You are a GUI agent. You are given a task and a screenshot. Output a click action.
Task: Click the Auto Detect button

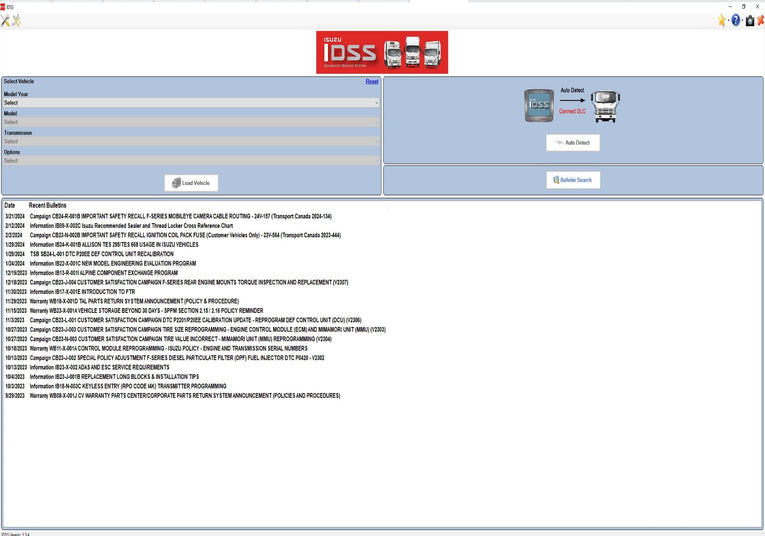(x=573, y=143)
